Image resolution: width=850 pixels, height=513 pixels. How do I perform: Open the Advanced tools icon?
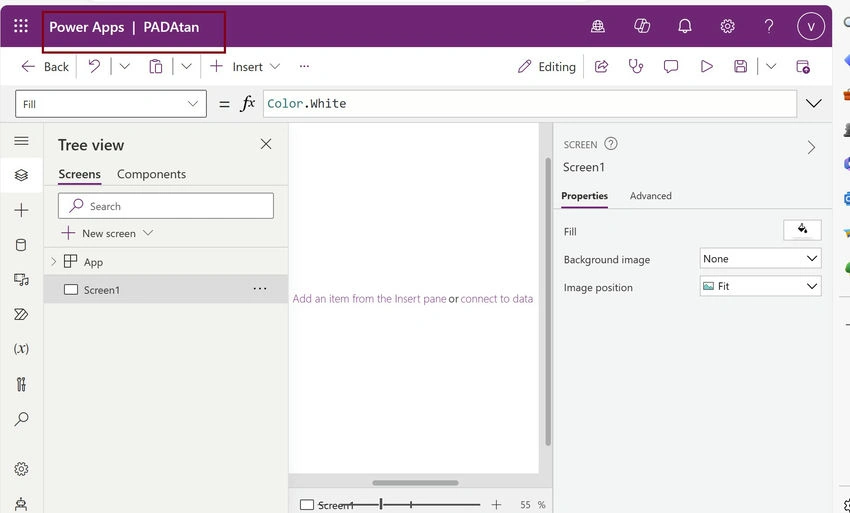(21, 384)
